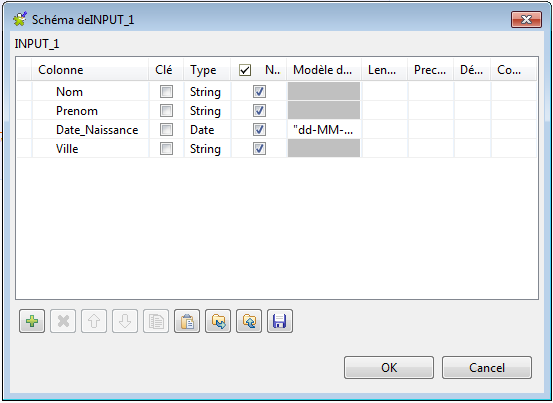Uncheck the nullable checkbox for Ville

[x=259, y=149]
